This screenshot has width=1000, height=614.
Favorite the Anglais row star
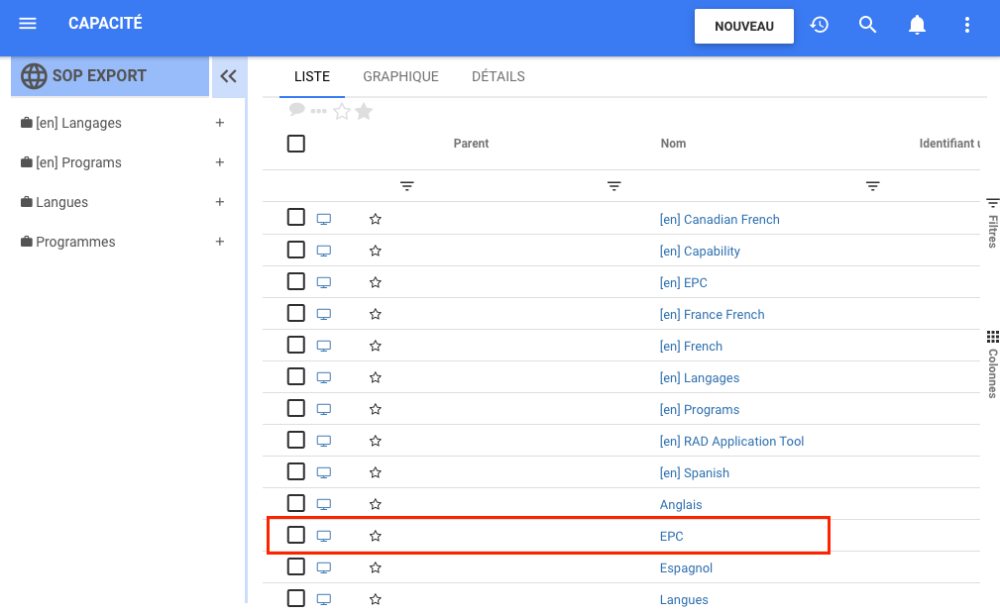click(375, 505)
